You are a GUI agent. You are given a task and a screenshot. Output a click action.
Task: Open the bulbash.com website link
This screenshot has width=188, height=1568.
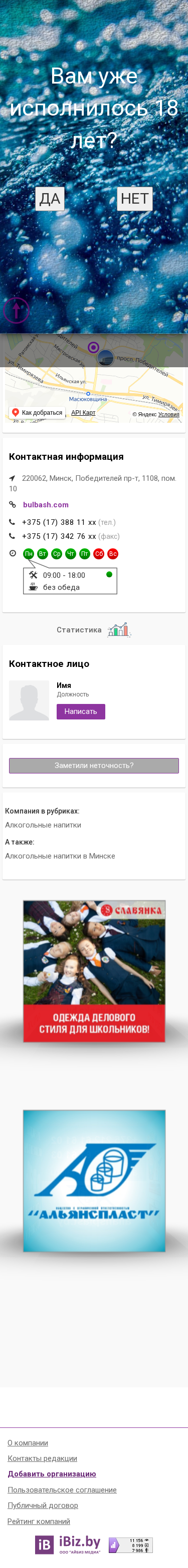pos(46,505)
